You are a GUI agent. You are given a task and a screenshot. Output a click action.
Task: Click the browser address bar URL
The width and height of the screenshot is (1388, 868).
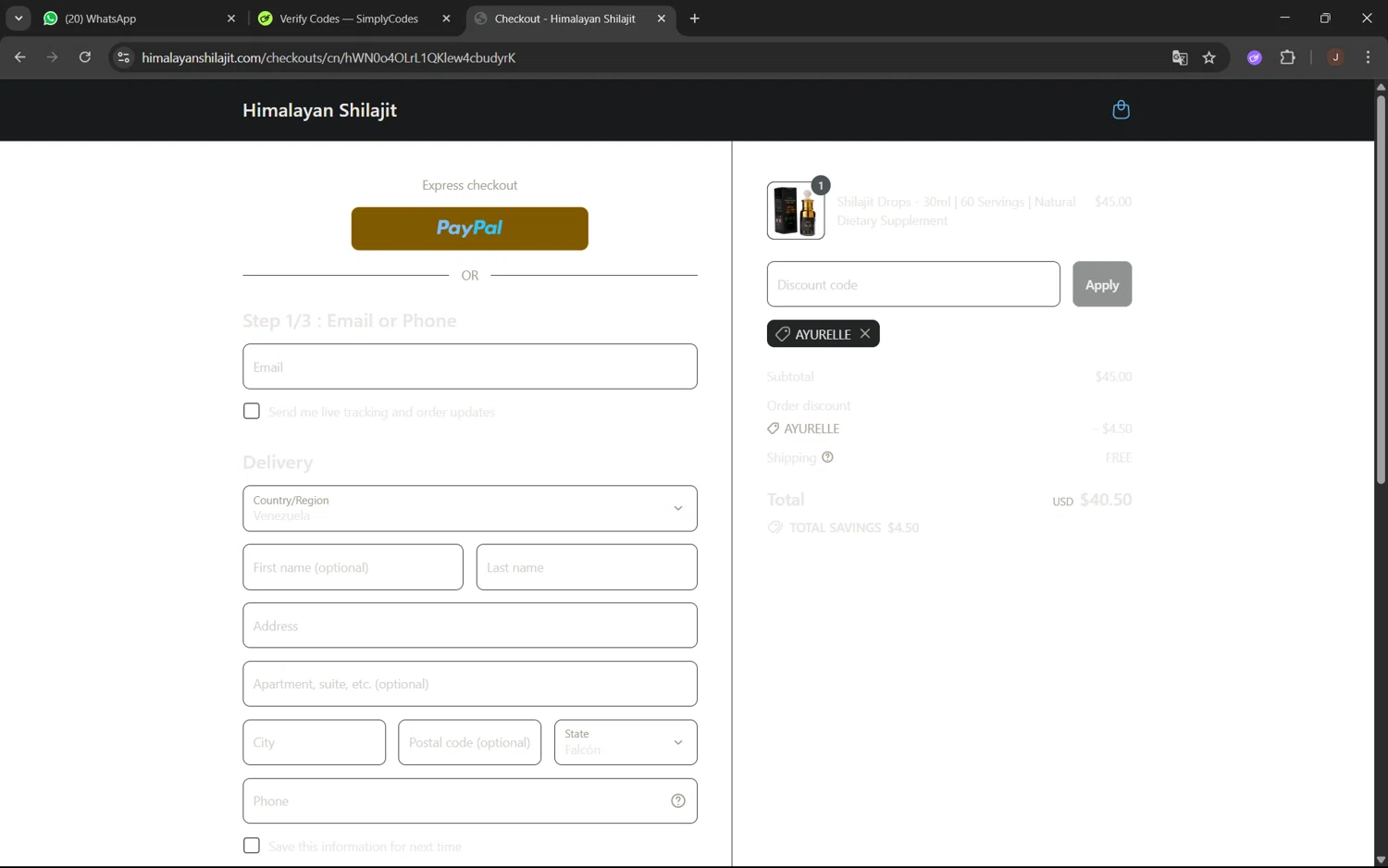[x=328, y=57]
